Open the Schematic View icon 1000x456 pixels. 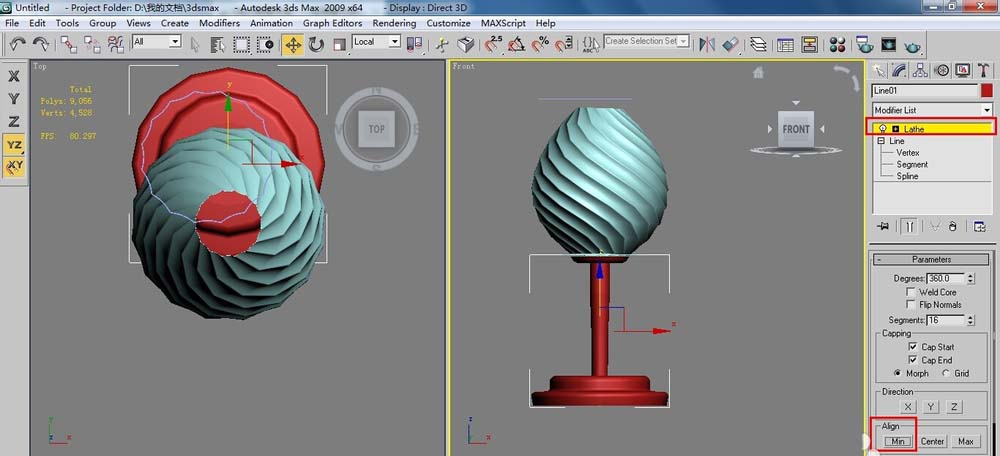[810, 44]
